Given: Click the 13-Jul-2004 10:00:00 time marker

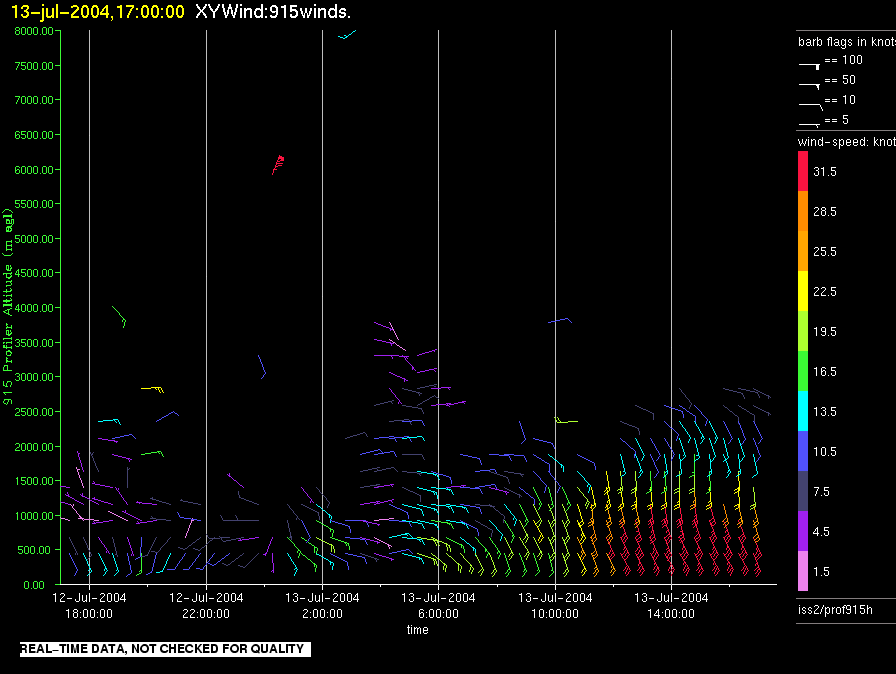Looking at the screenshot, I should click(555, 605).
